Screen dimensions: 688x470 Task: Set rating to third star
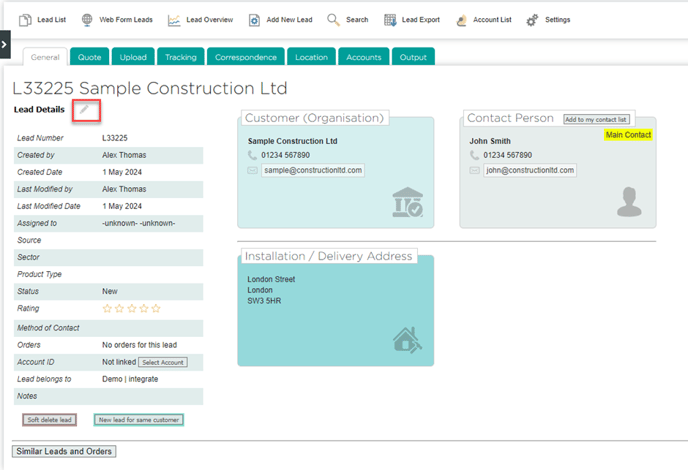[131, 309]
